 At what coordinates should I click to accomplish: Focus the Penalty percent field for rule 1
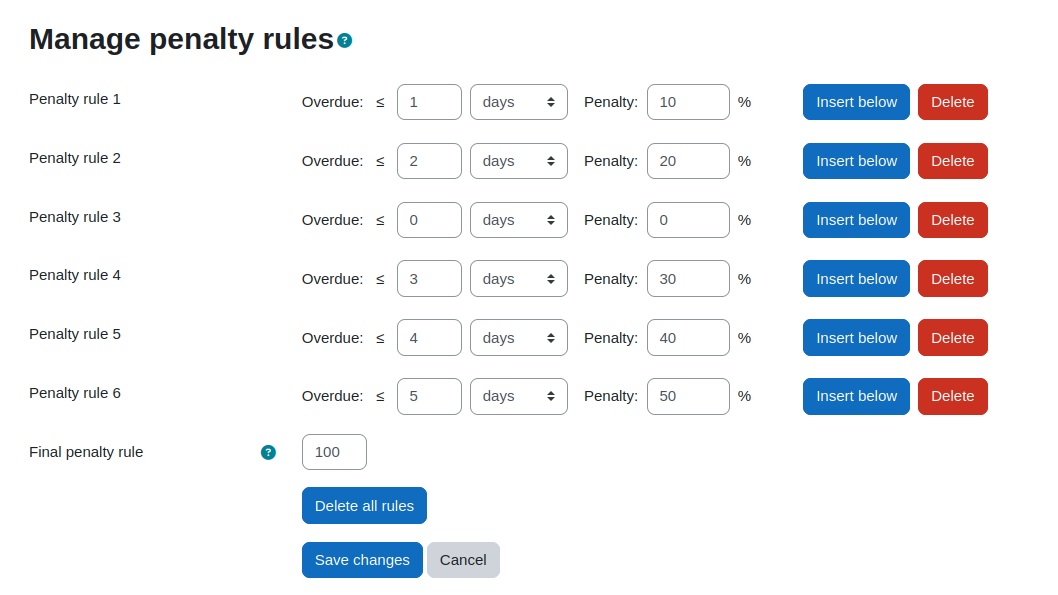click(x=688, y=102)
